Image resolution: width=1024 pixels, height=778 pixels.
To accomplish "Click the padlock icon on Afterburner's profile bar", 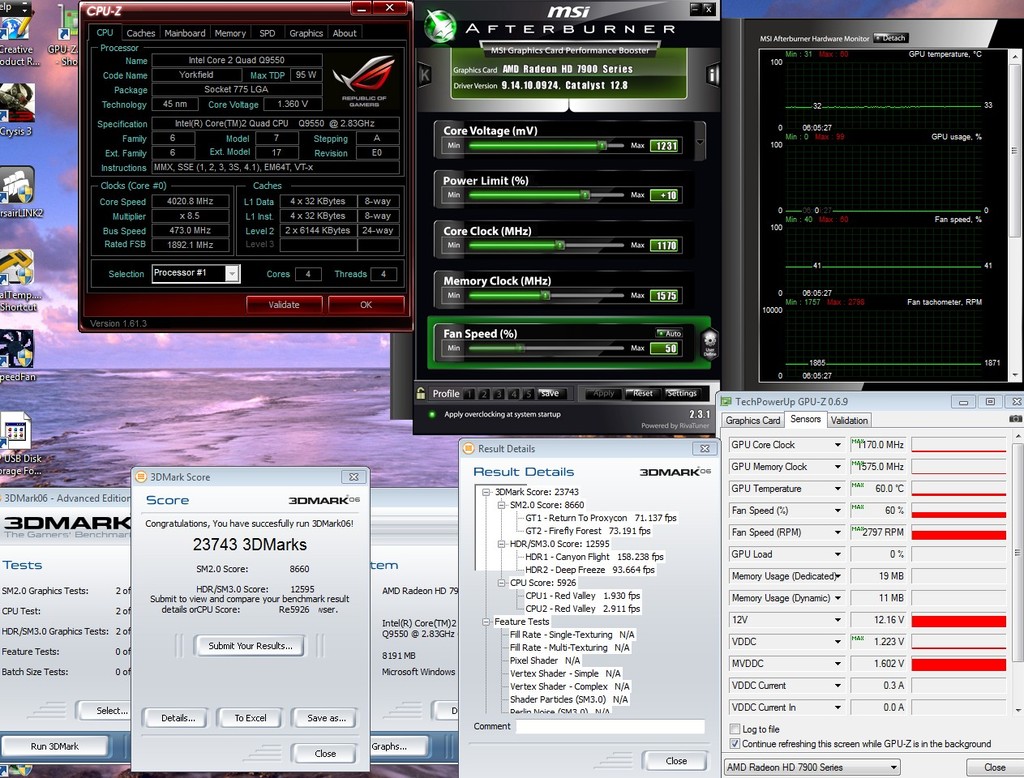I will (422, 393).
